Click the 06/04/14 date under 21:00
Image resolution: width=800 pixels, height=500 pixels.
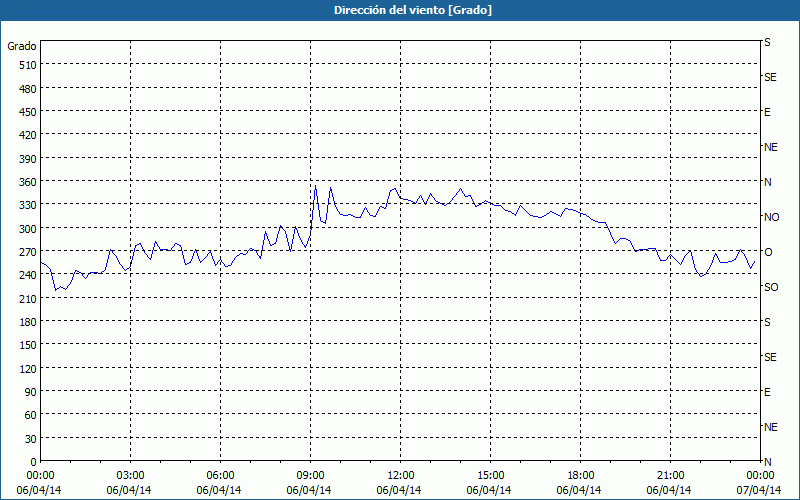point(669,490)
